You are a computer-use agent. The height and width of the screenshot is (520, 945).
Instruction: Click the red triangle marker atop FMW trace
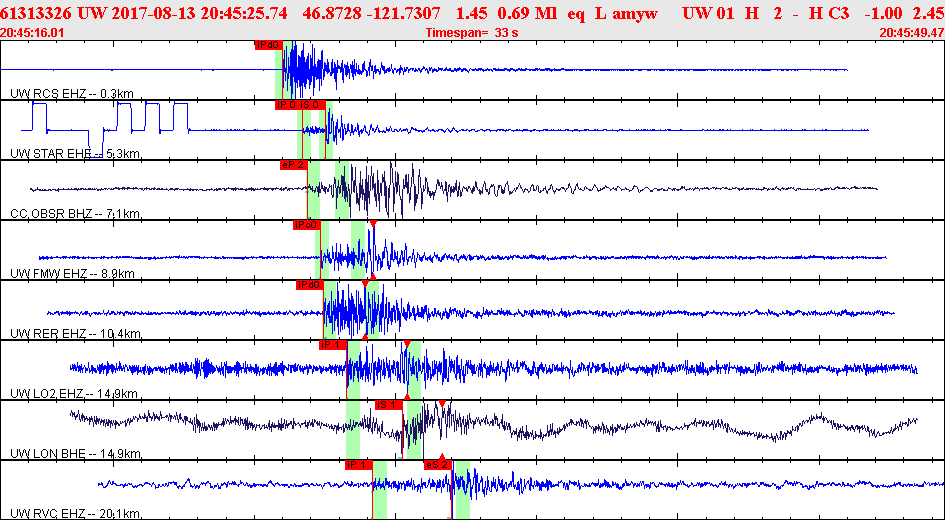click(372, 224)
